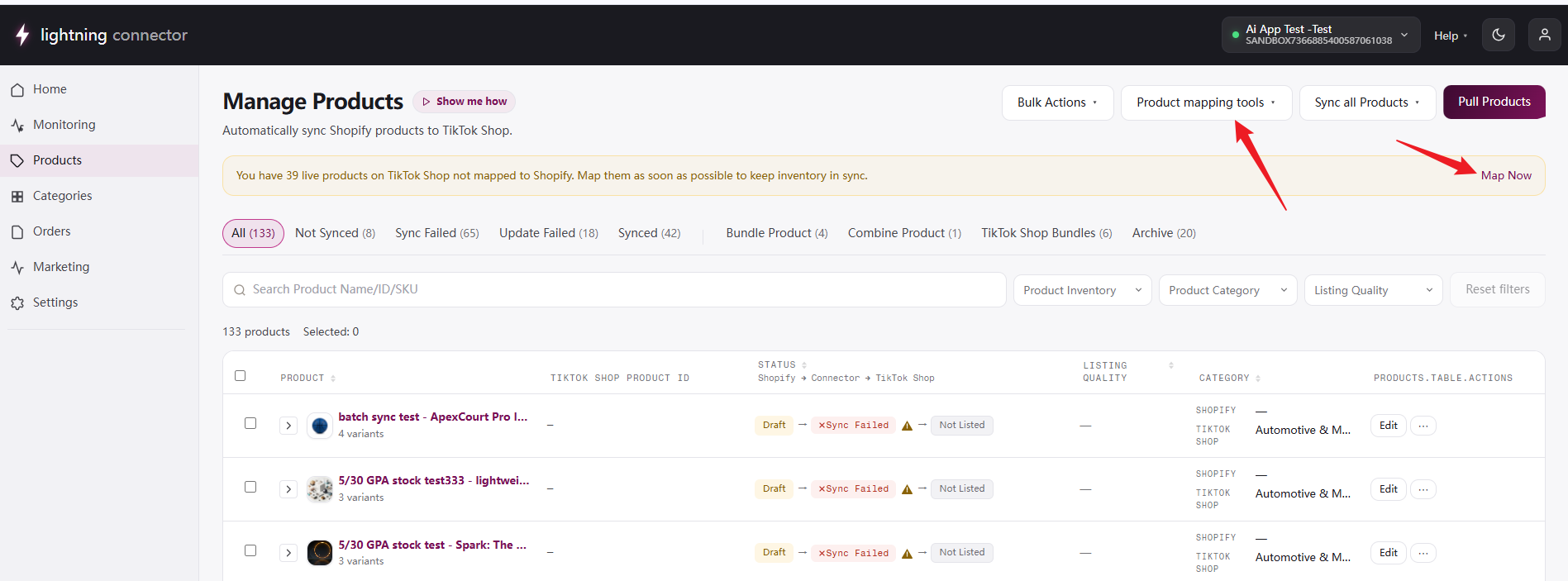The image size is (1568, 581).
Task: Click the Monitoring pulse icon in the sidebar
Action: coord(17,126)
